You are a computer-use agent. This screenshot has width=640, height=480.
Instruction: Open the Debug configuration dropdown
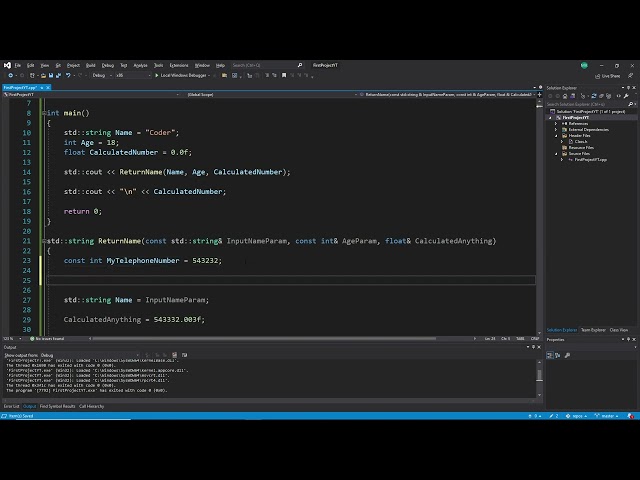102,76
